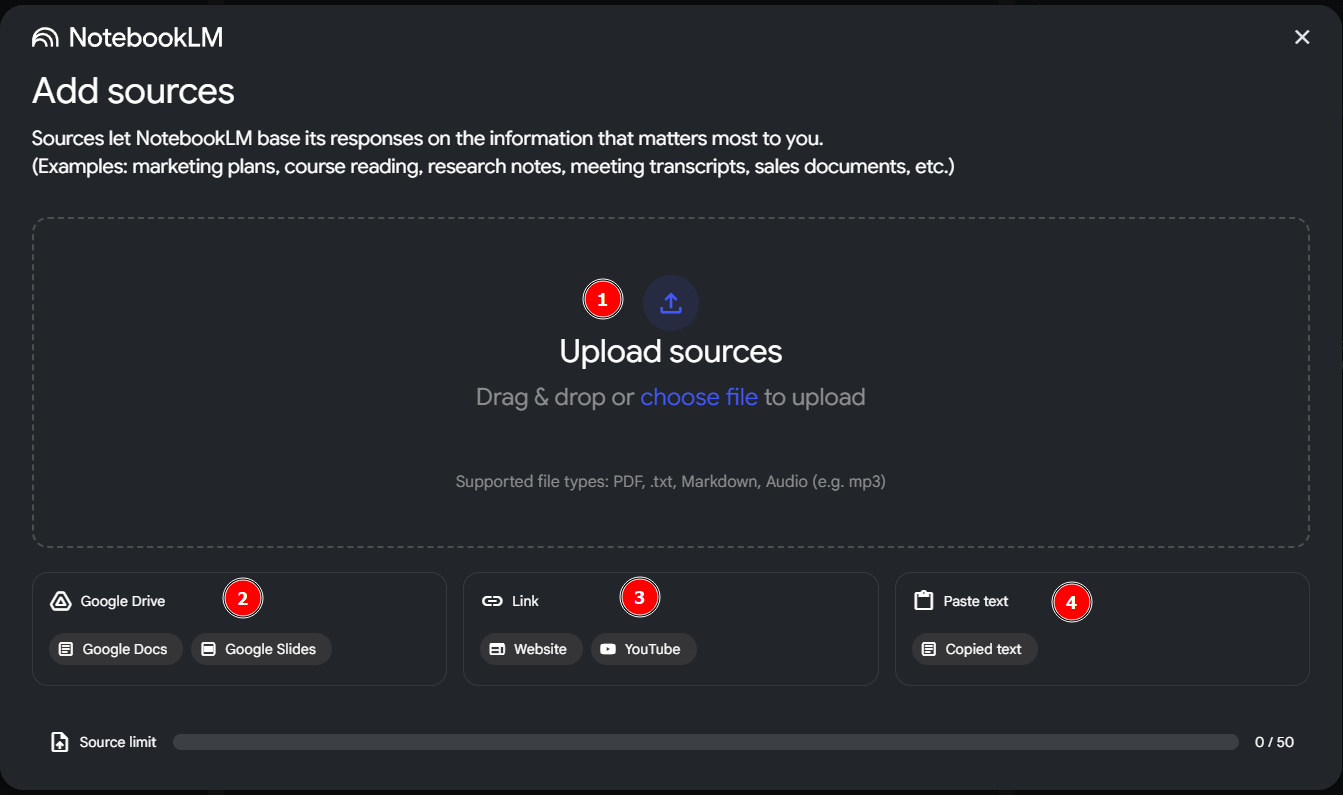This screenshot has height=795, width=1343.
Task: Click the "0 / 50" source count
Action: 1275,742
